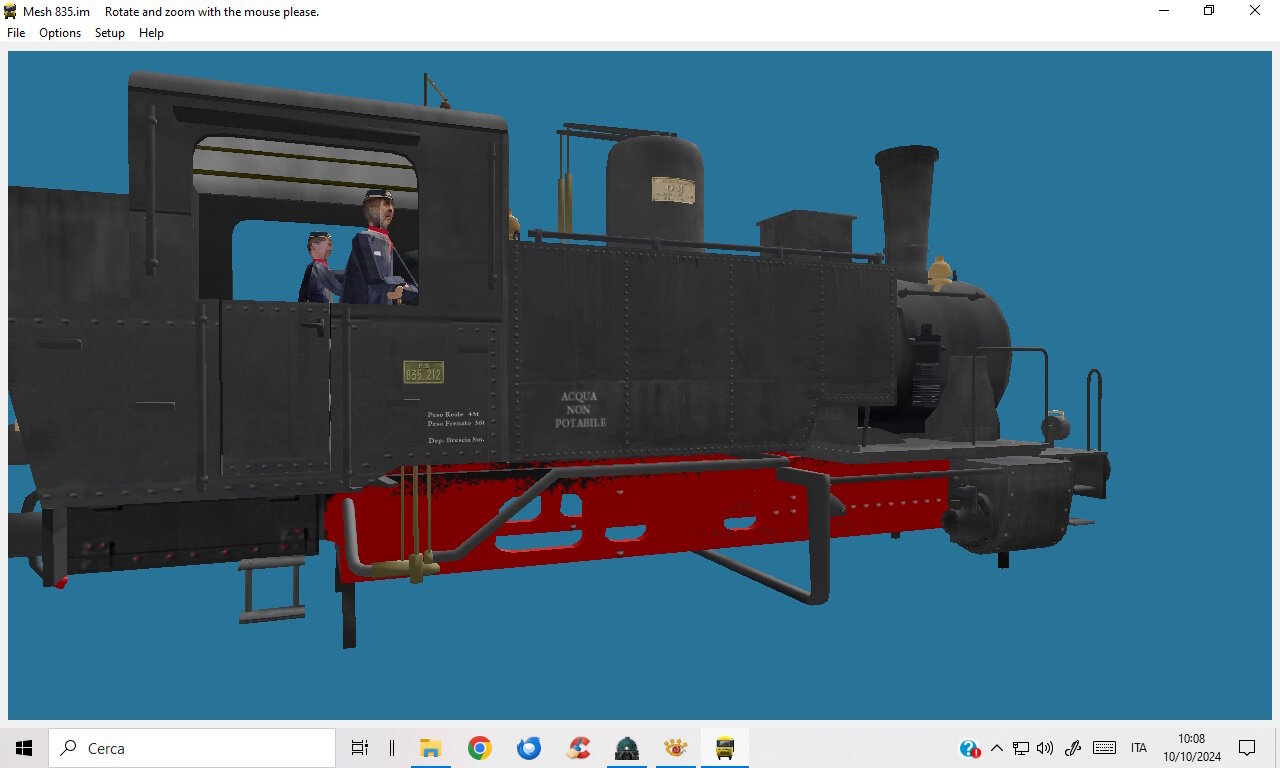Click the yellow train mesh viewer taskbar icon
1280x768 pixels.
point(725,748)
